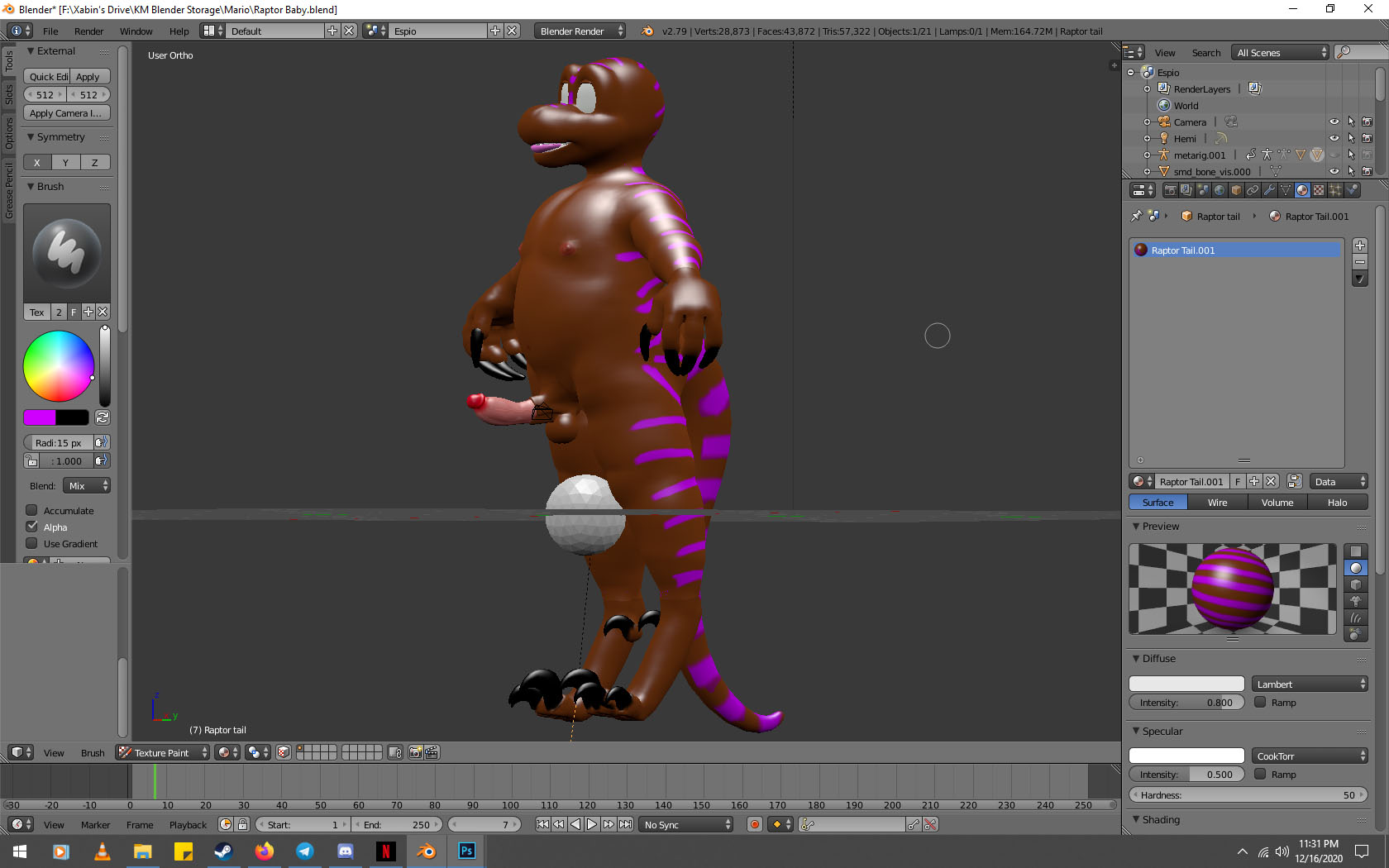Collapse the Symmetry panel

click(31, 137)
